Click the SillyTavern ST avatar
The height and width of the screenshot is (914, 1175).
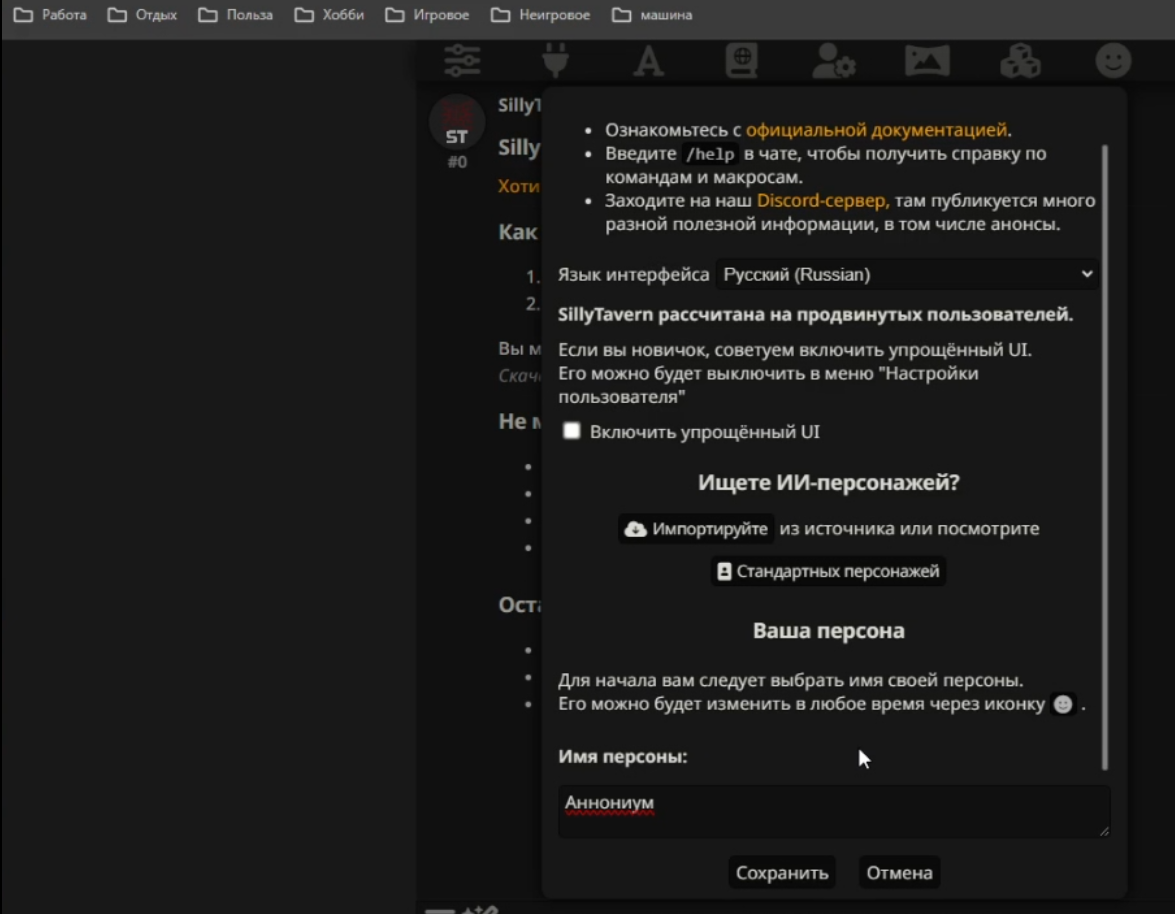tap(456, 123)
